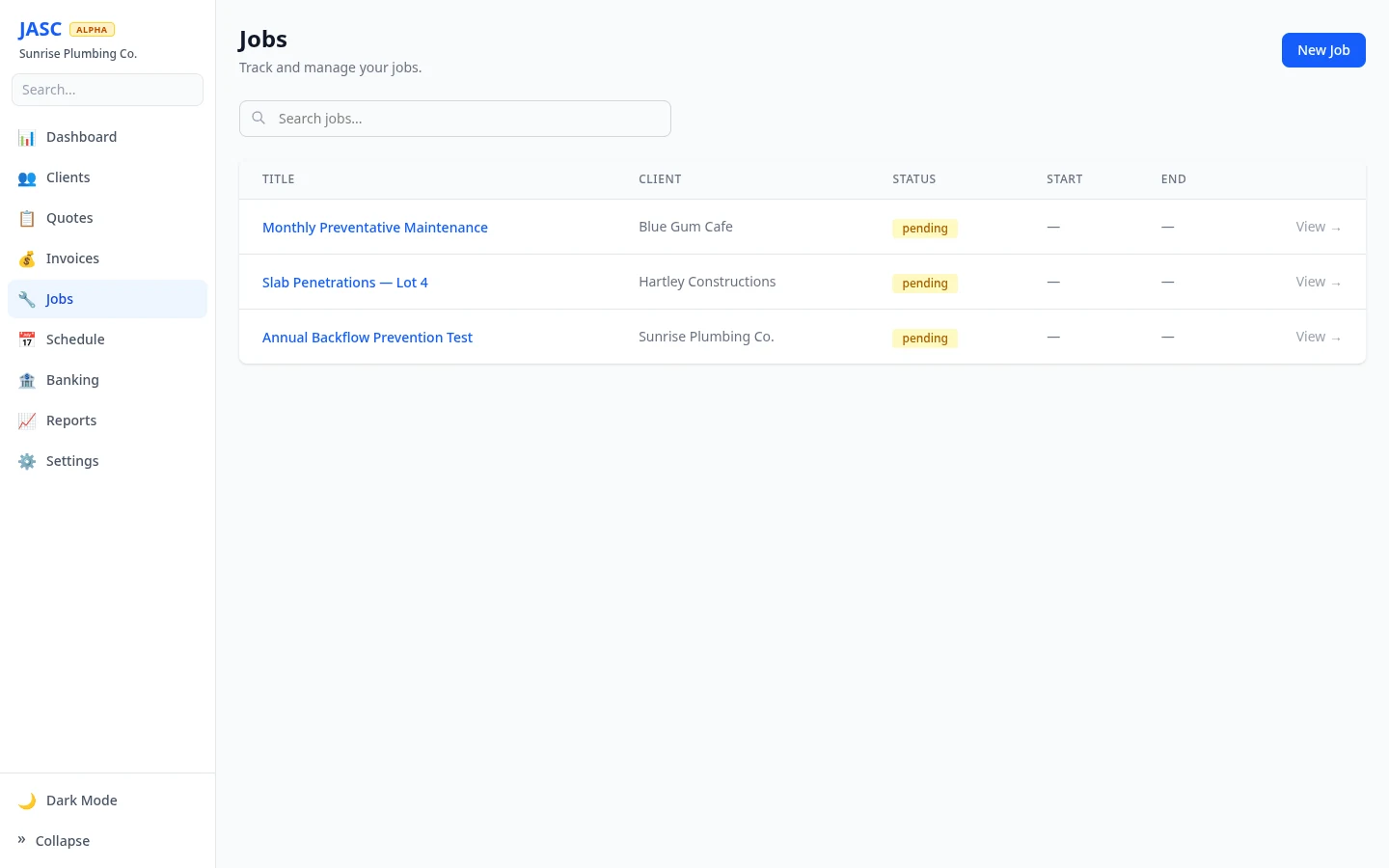Click View for the Blue Gum Cafe job

tap(1319, 227)
